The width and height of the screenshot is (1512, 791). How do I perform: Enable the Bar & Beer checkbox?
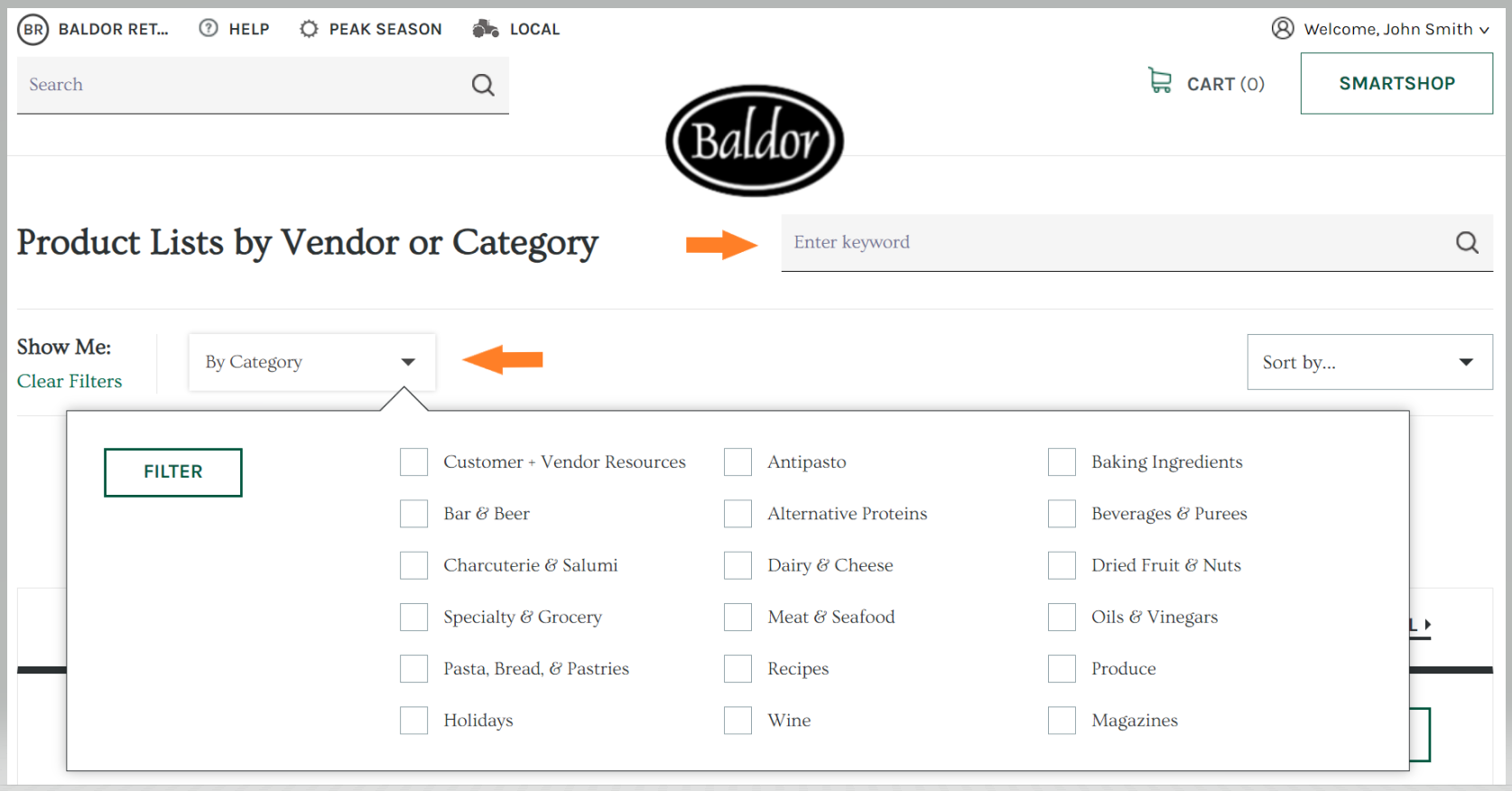click(413, 514)
